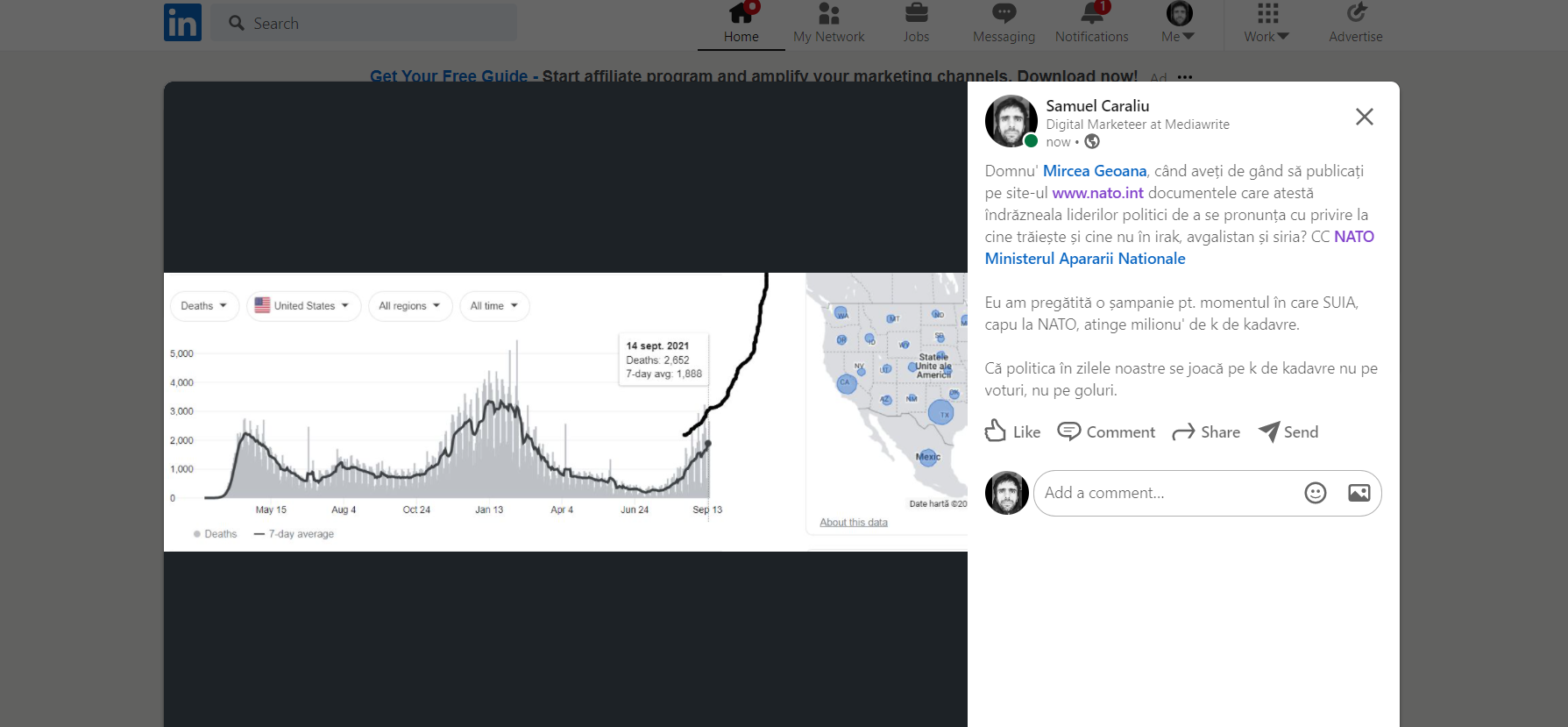This screenshot has height=727, width=1568.
Task: Click the Comment button
Action: pos(1106,432)
